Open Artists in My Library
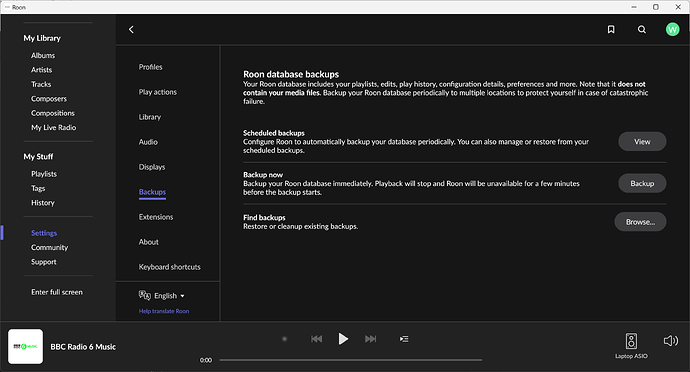Viewport: 690px width, 372px height. (41, 70)
